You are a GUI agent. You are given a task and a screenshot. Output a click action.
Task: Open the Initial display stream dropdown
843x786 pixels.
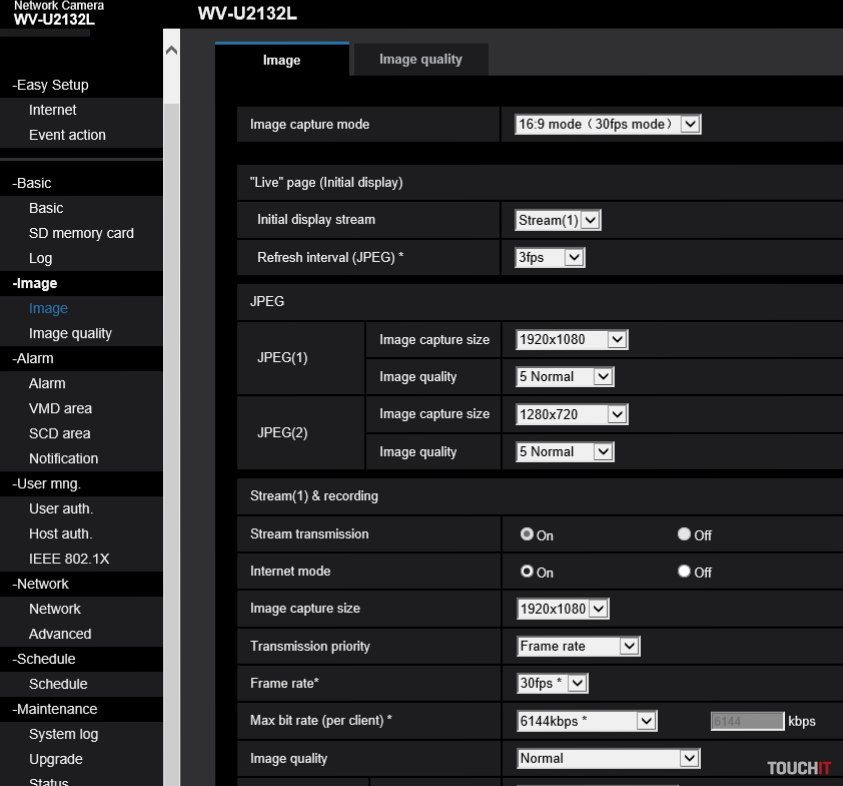[x=557, y=219]
